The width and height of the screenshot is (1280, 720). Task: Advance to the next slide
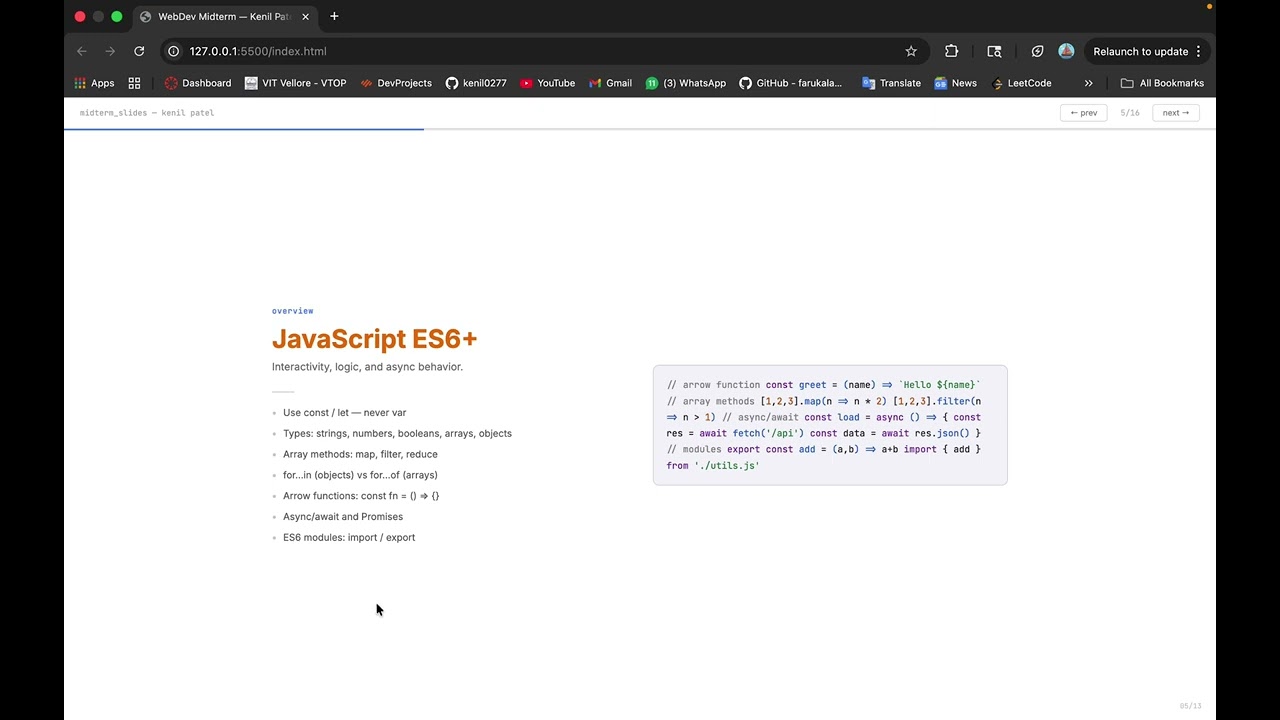click(x=1176, y=113)
